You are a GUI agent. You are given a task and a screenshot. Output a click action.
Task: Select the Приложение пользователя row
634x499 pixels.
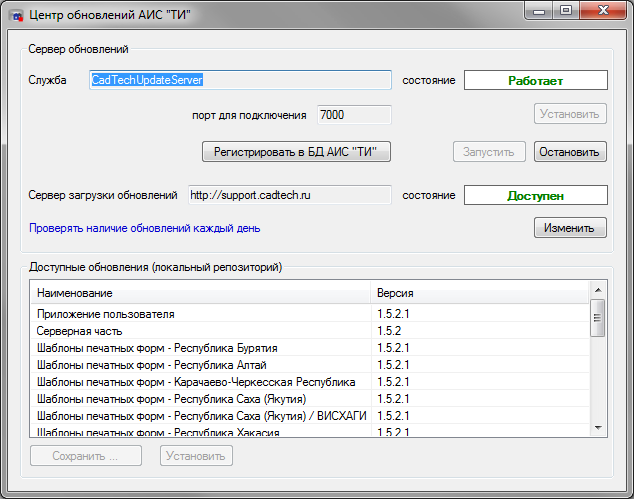[200, 314]
